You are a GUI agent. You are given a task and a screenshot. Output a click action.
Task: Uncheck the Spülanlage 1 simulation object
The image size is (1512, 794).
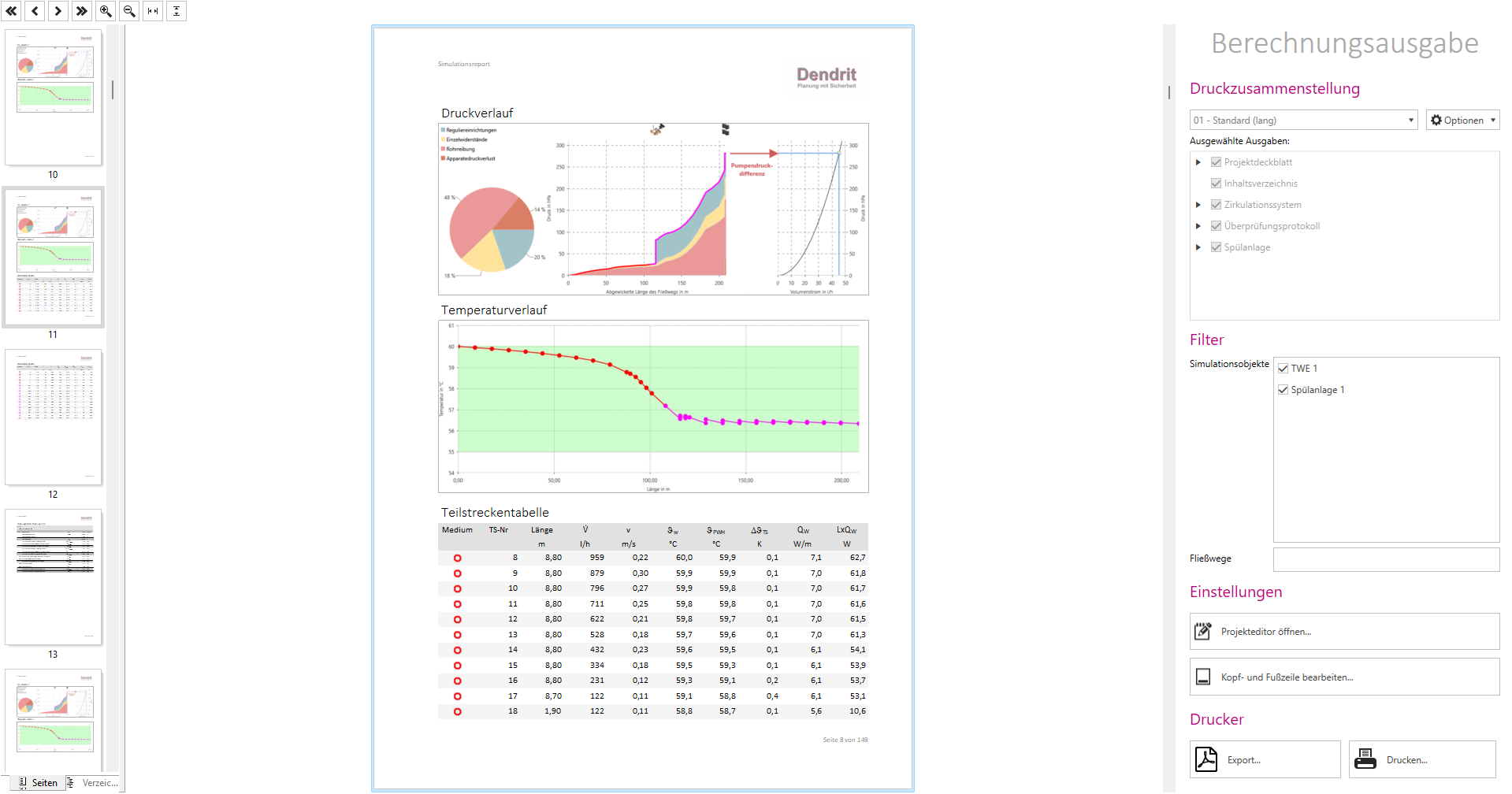[x=1283, y=390]
